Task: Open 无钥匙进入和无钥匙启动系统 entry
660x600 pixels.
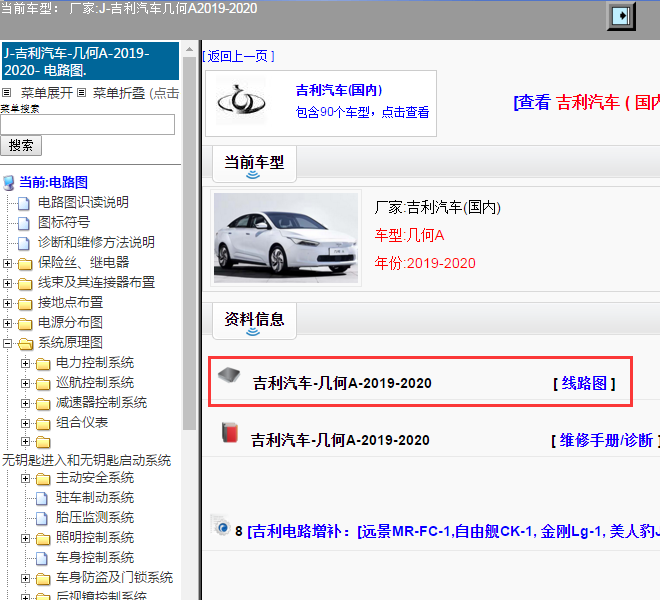Action: coord(86,460)
